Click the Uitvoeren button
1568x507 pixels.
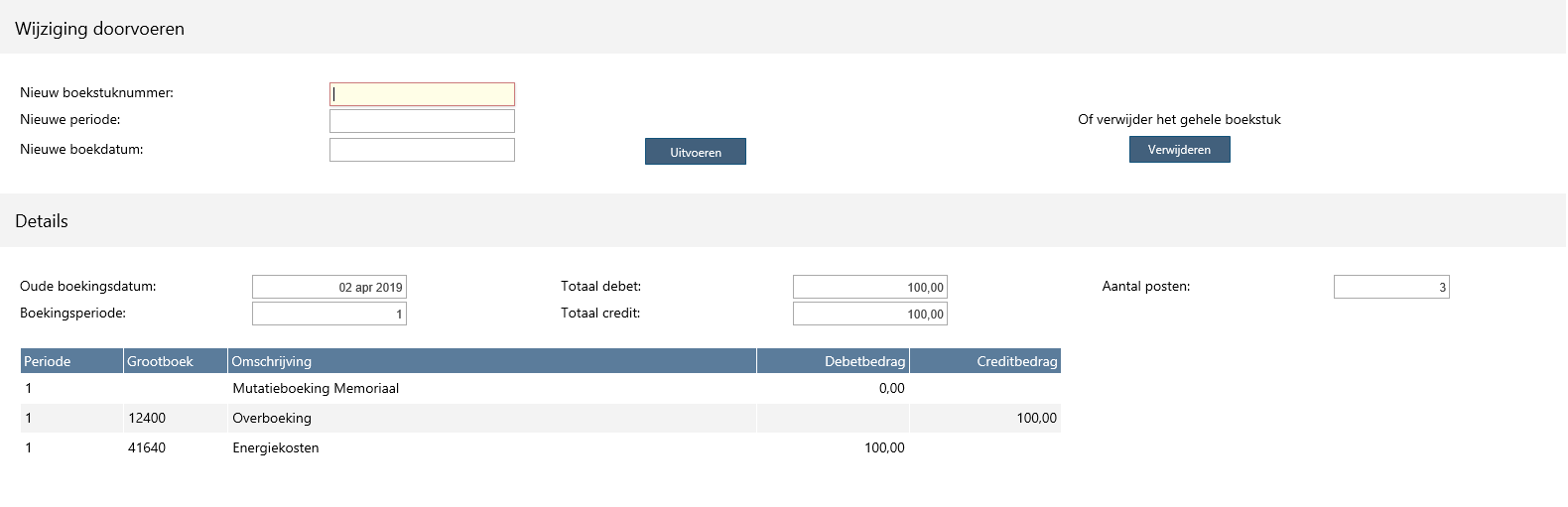point(695,152)
